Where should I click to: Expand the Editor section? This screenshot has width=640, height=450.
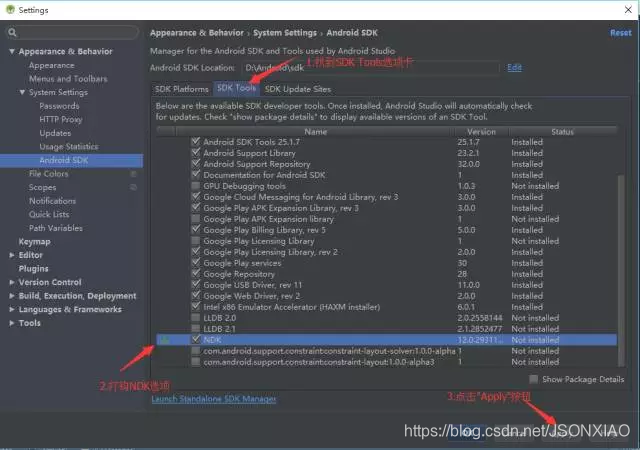(x=12, y=255)
